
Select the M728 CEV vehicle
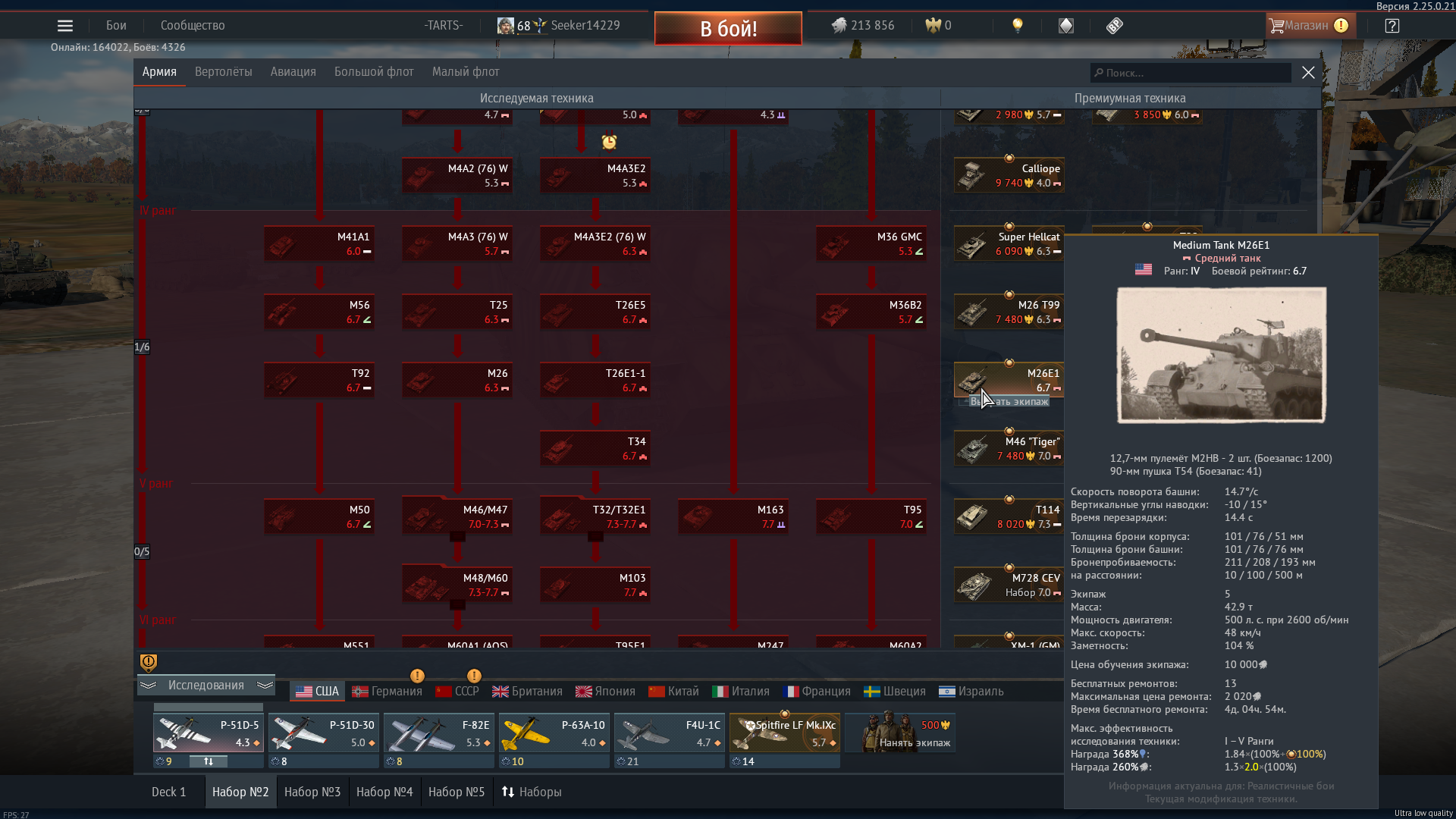click(x=1009, y=585)
